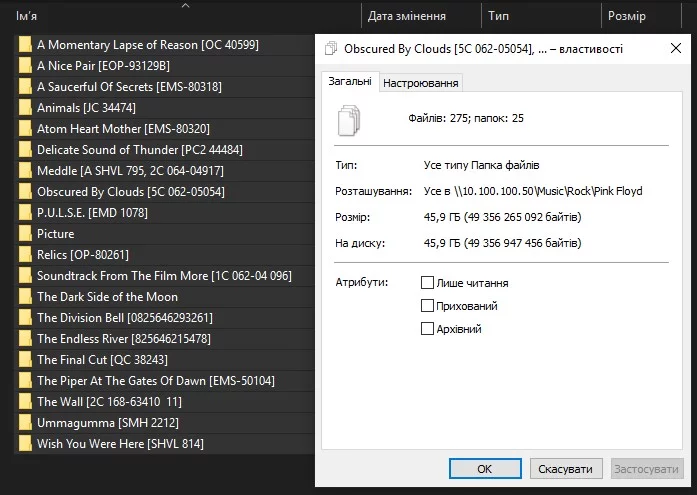Click folder icon of The Endless River
The height and width of the screenshot is (495, 697).
tap(25, 339)
